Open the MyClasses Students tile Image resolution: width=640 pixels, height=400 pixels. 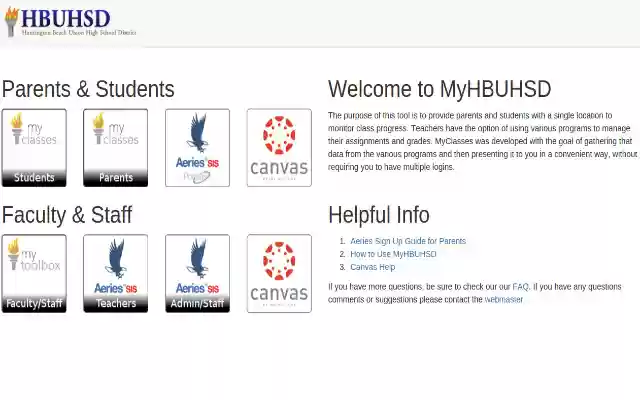[34, 148]
